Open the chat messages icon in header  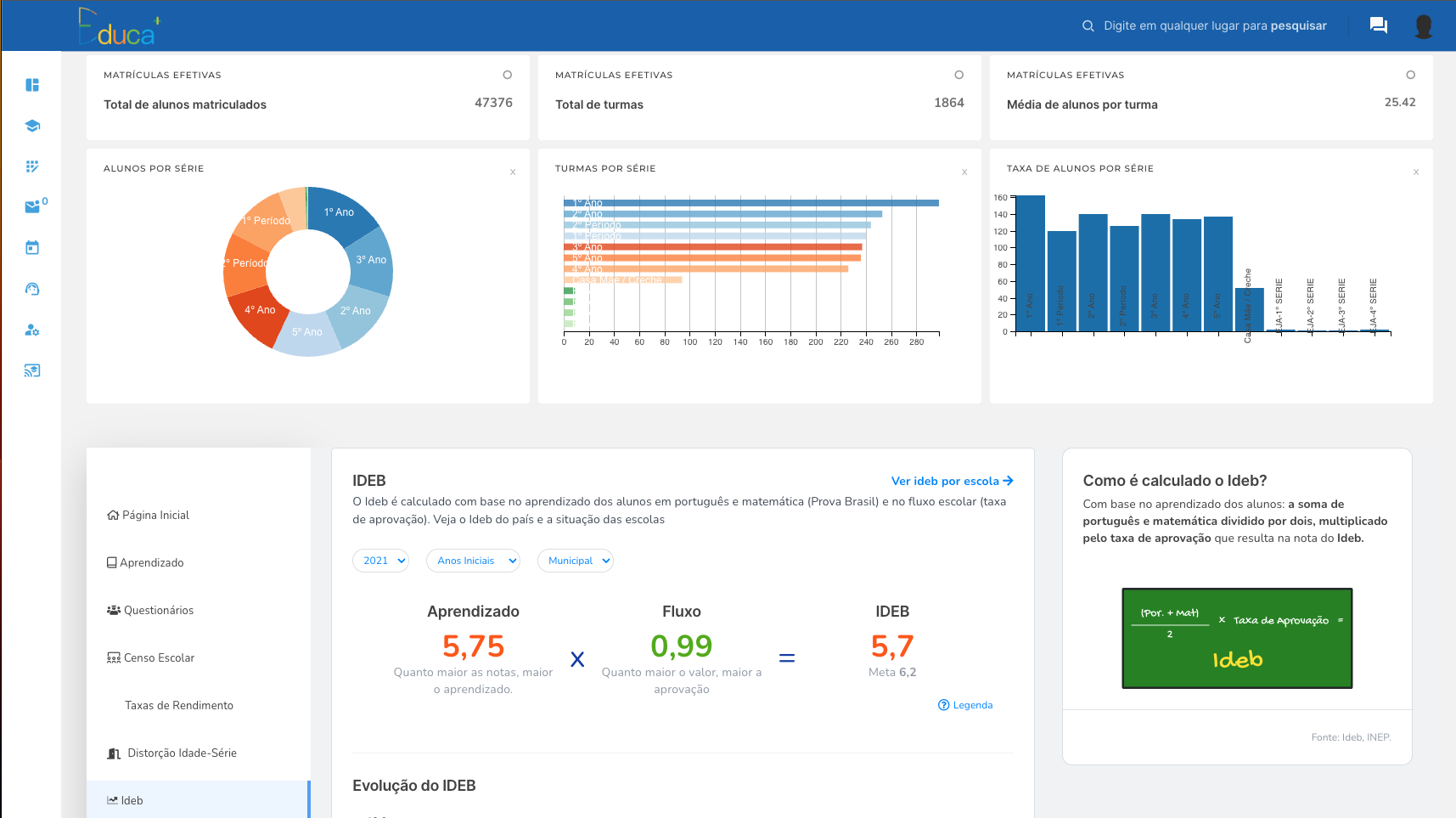tap(1379, 25)
